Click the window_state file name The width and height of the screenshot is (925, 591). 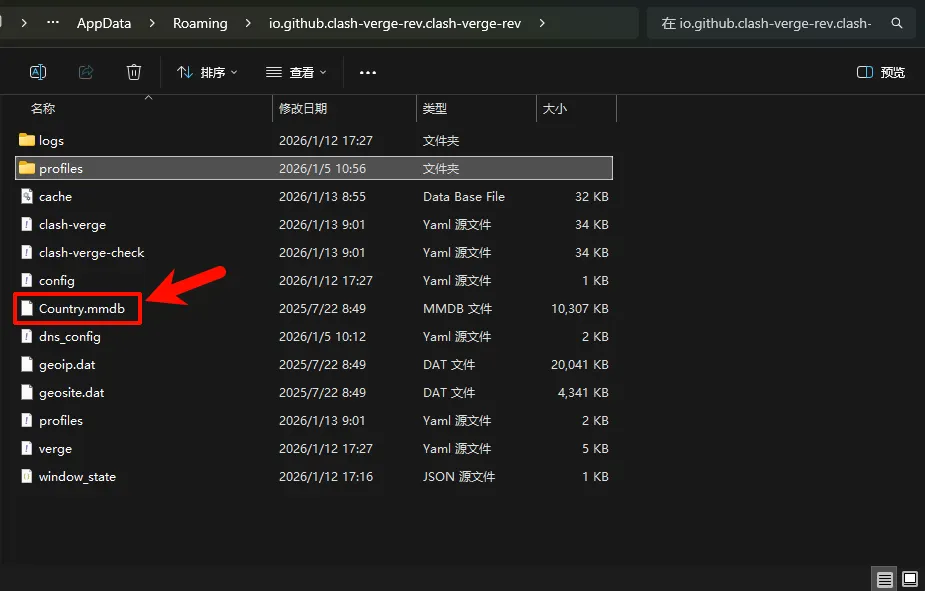[x=77, y=477]
